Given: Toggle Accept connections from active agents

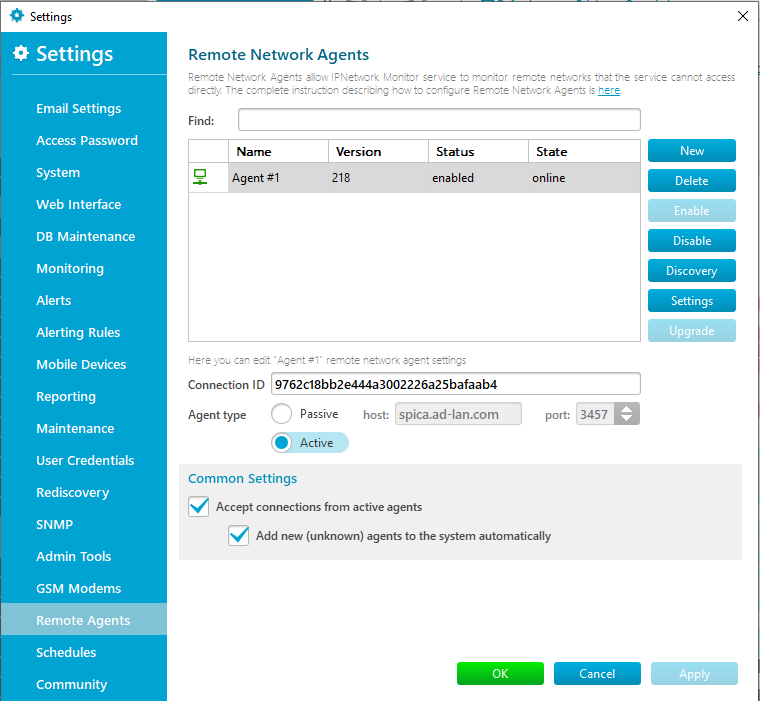Looking at the screenshot, I should pos(199,507).
